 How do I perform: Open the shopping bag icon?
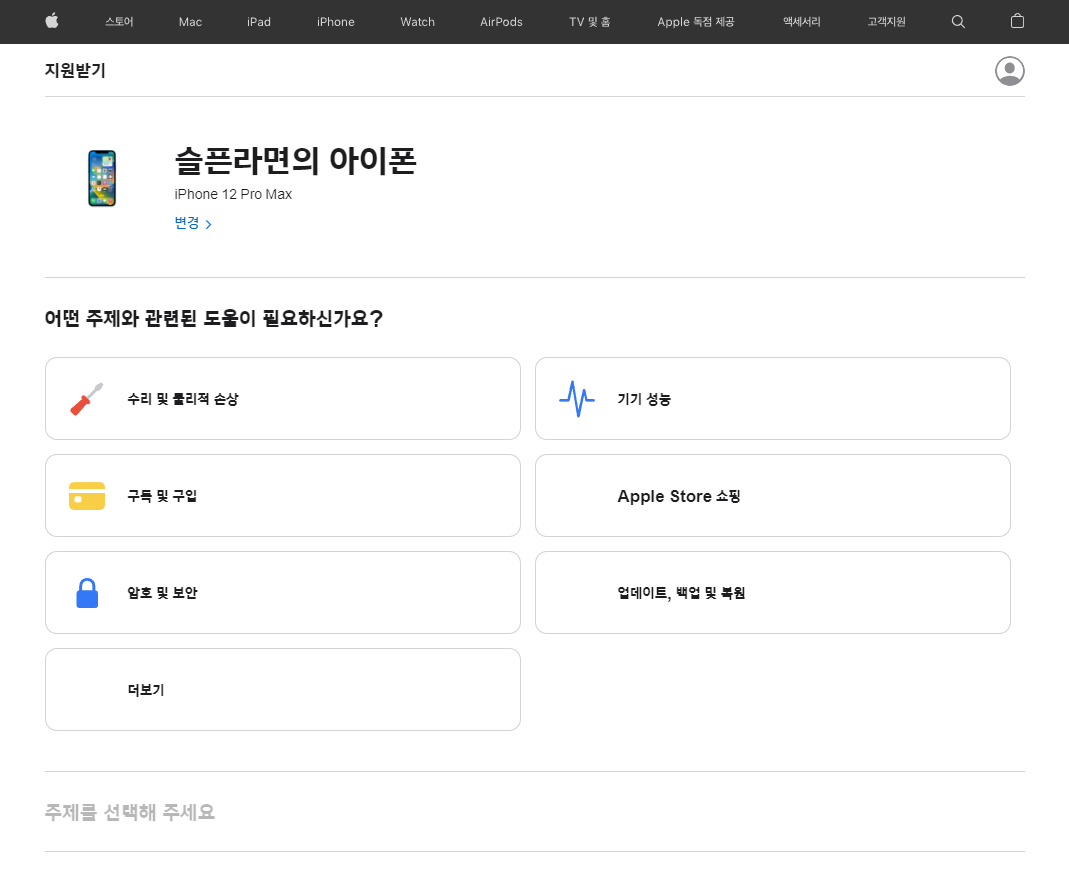point(1017,21)
